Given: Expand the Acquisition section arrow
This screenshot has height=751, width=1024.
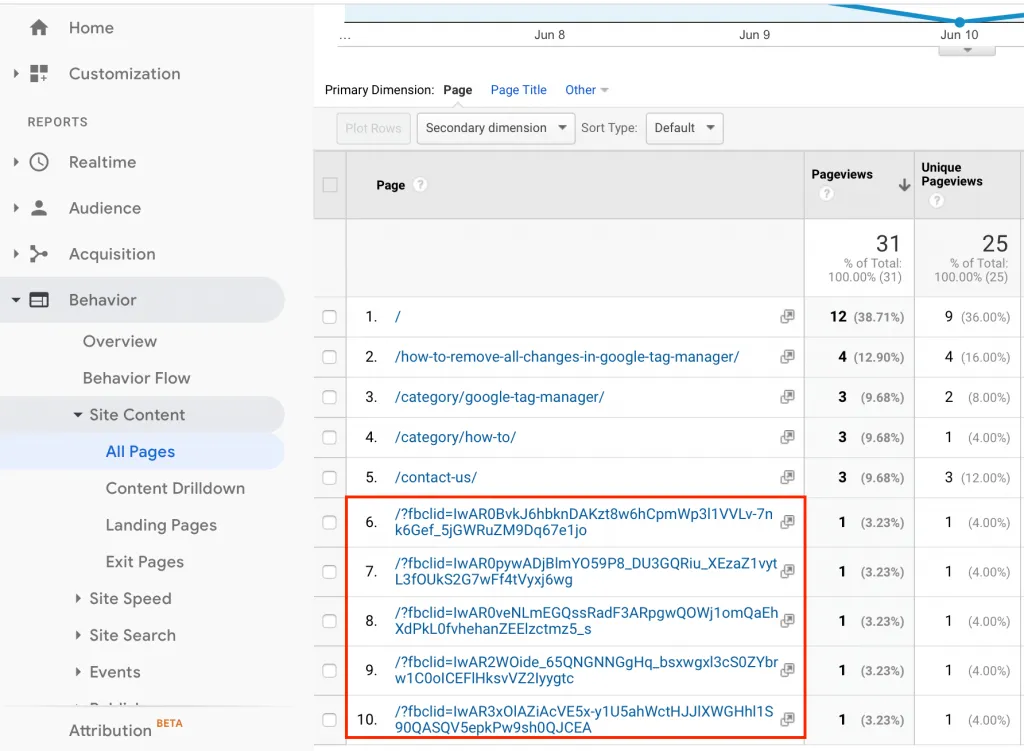Looking at the screenshot, I should [16, 254].
